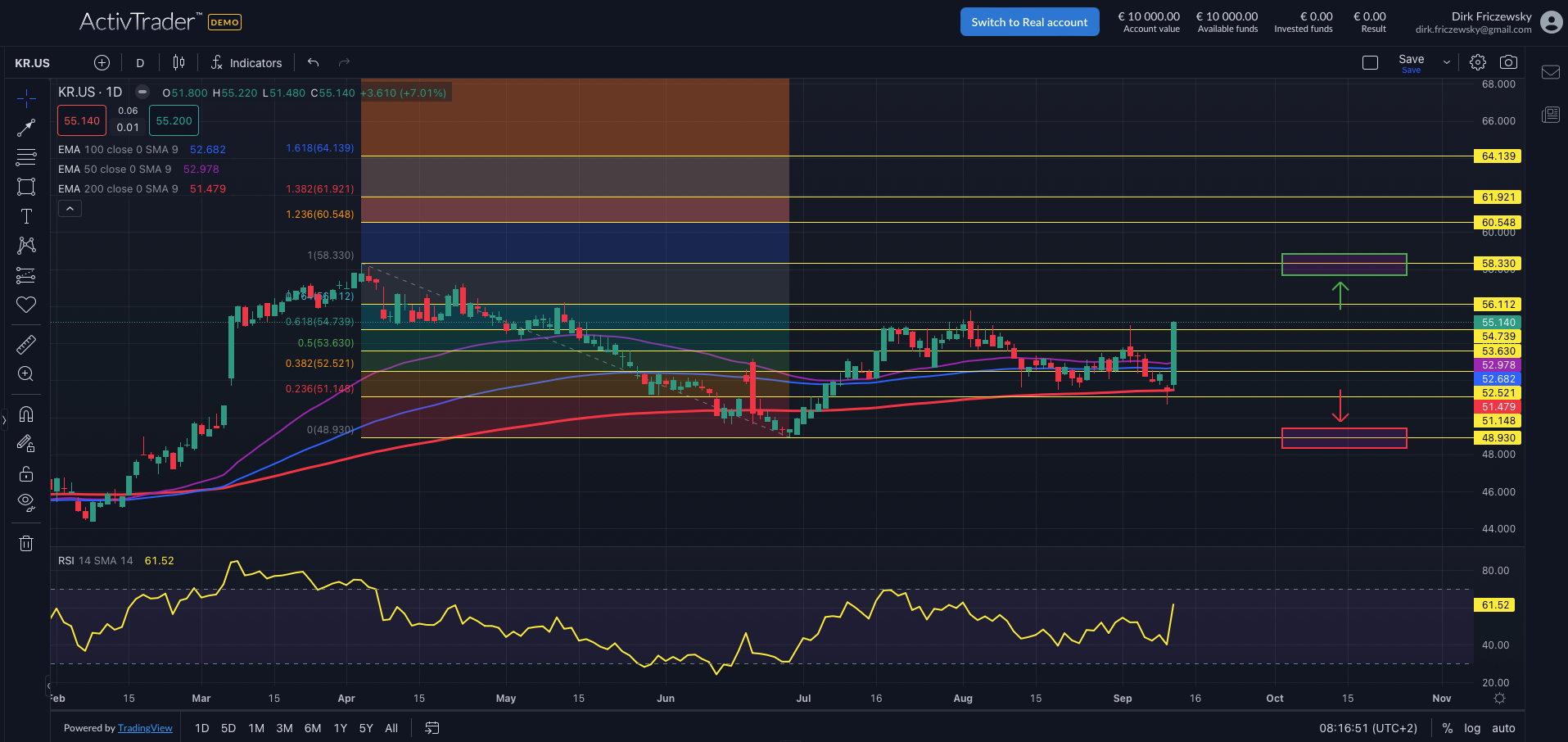1568x742 pixels.
Task: Open the D timeframe interval selector
Action: [140, 63]
